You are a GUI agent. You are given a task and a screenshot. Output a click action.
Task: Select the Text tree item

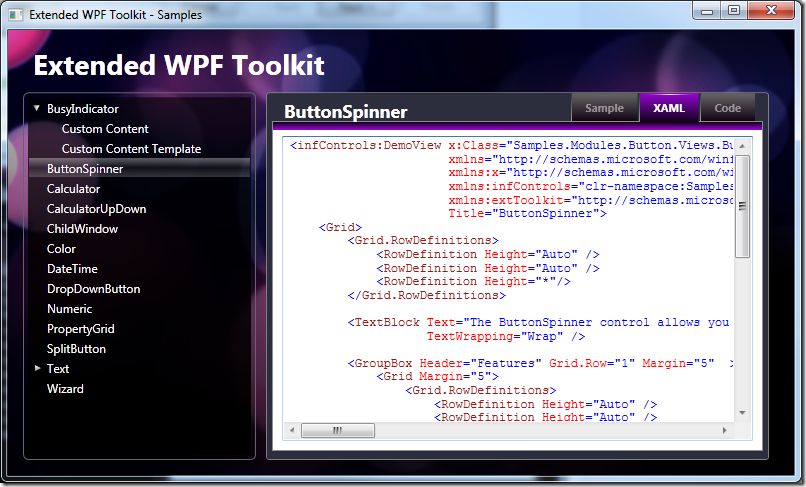click(58, 369)
